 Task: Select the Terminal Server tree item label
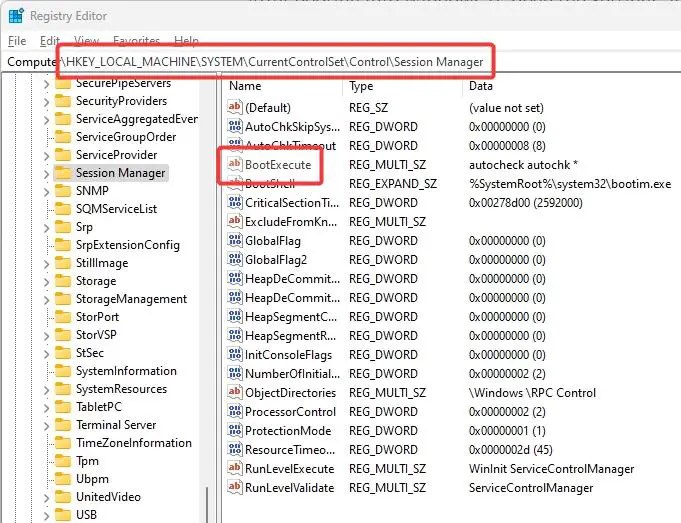[116, 425]
